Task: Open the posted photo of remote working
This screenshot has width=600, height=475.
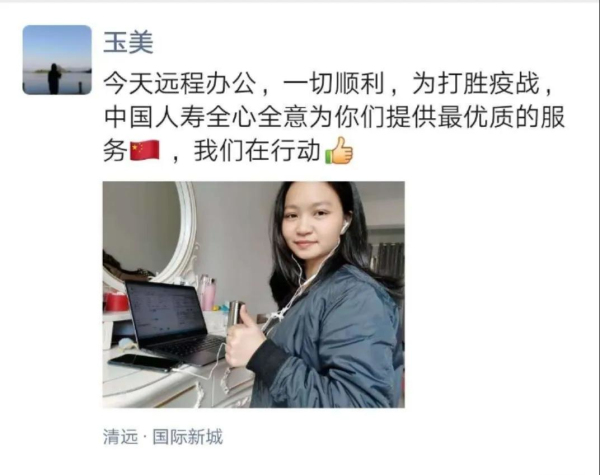Action: coord(254,294)
